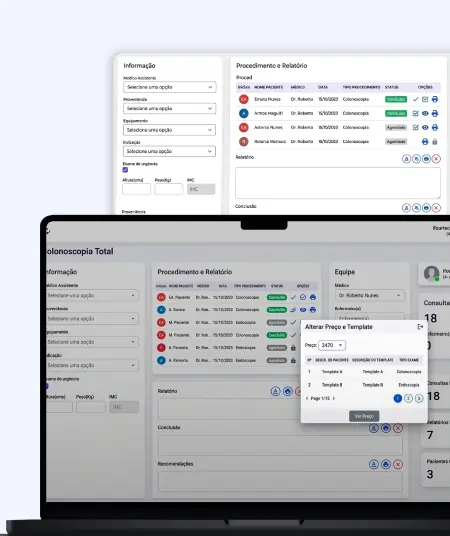Click the red X icon beside Recomendações

(398, 464)
